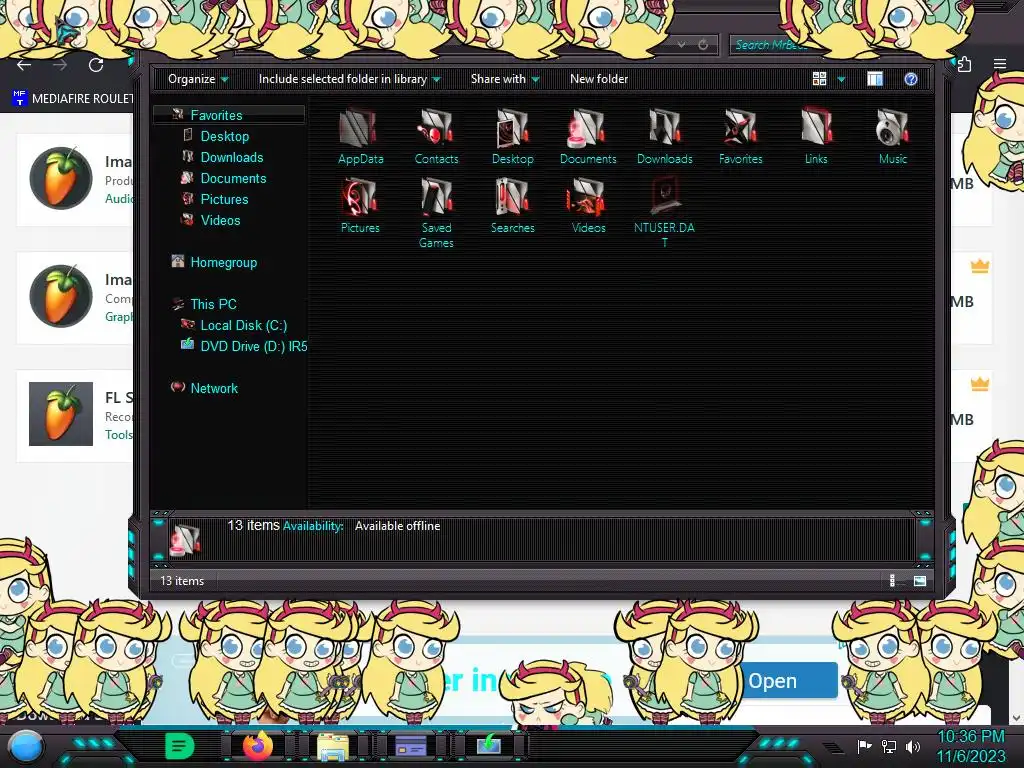Click the Open button in browser ad
1024x768 pixels.
[x=788, y=680]
